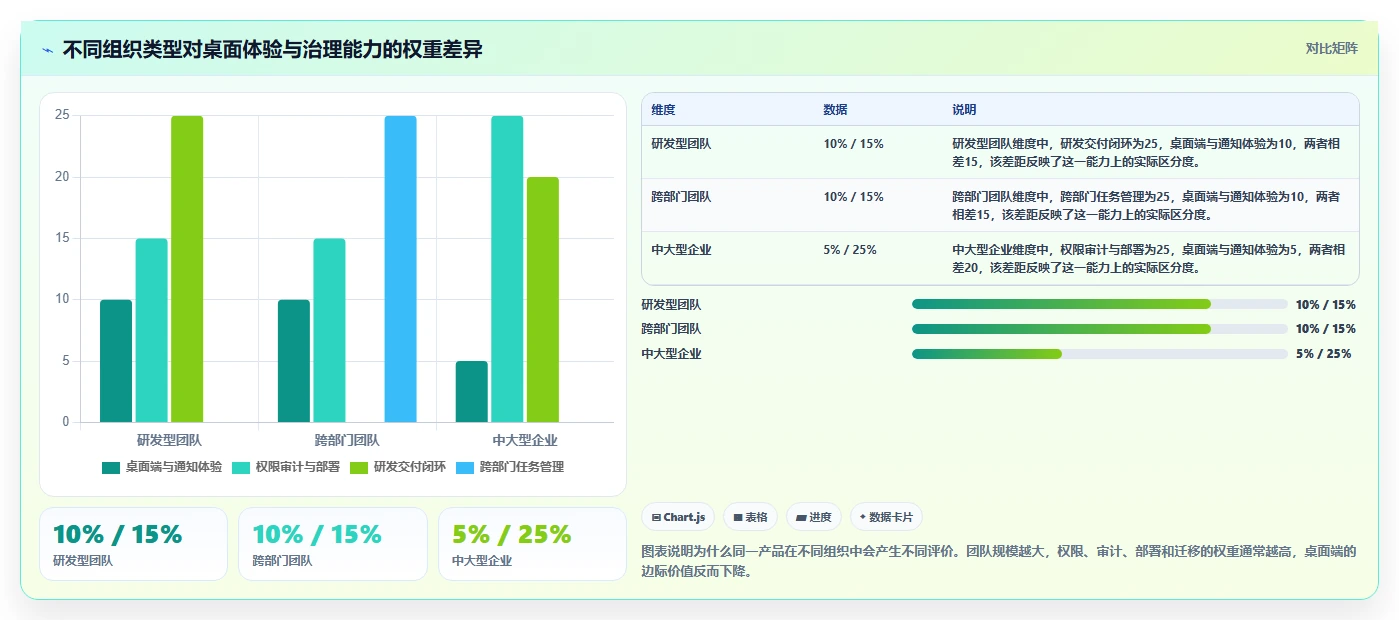Click the card title 不同组织类型对桌面体验与治理能力的权重差异
The image size is (1399, 620).
[x=273, y=50]
